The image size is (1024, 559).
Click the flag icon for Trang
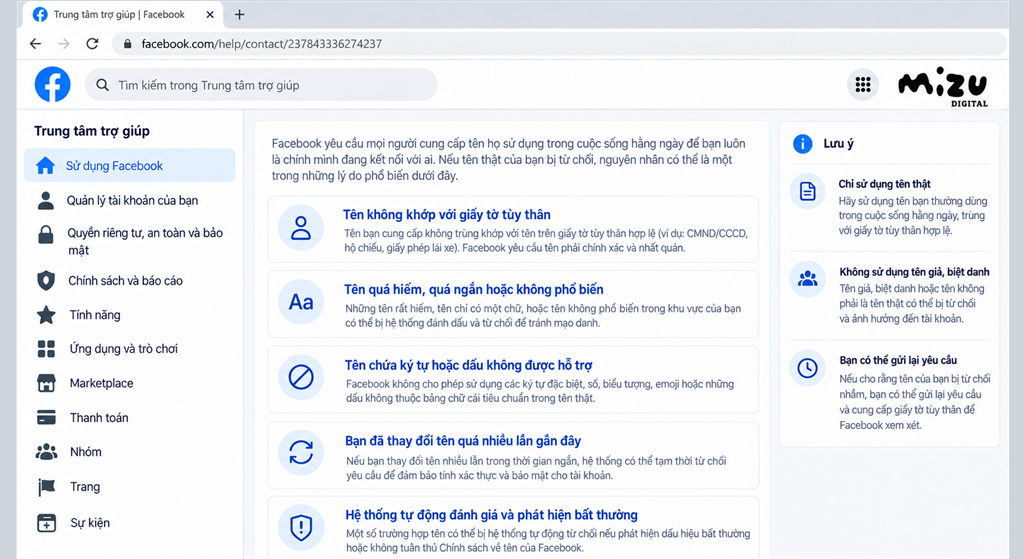coord(46,487)
